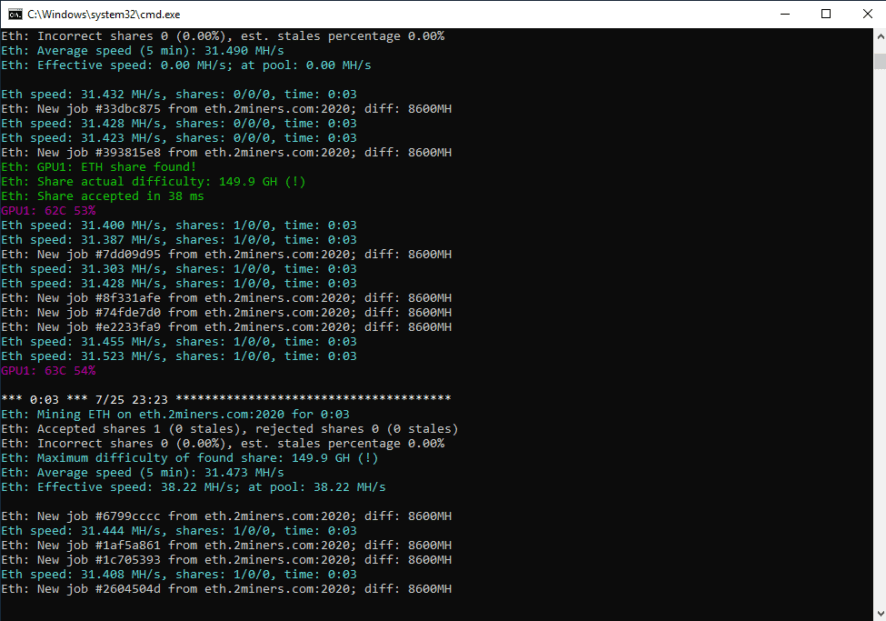This screenshot has height=621, width=886.
Task: Click the New job #33dbc875 line
Action: click(x=226, y=109)
